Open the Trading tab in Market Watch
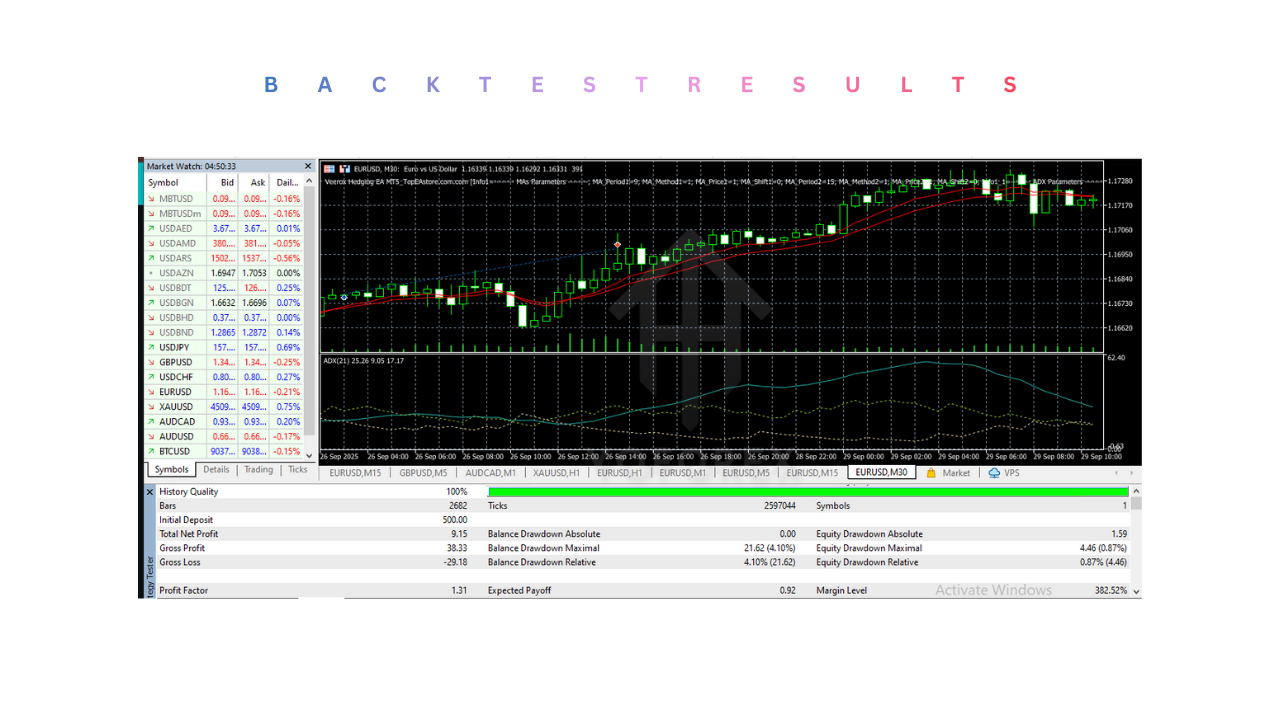 tap(258, 470)
